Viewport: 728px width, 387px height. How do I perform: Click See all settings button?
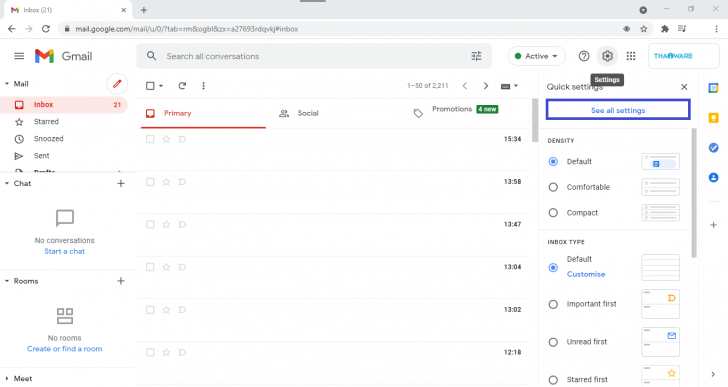pyautogui.click(x=618, y=110)
